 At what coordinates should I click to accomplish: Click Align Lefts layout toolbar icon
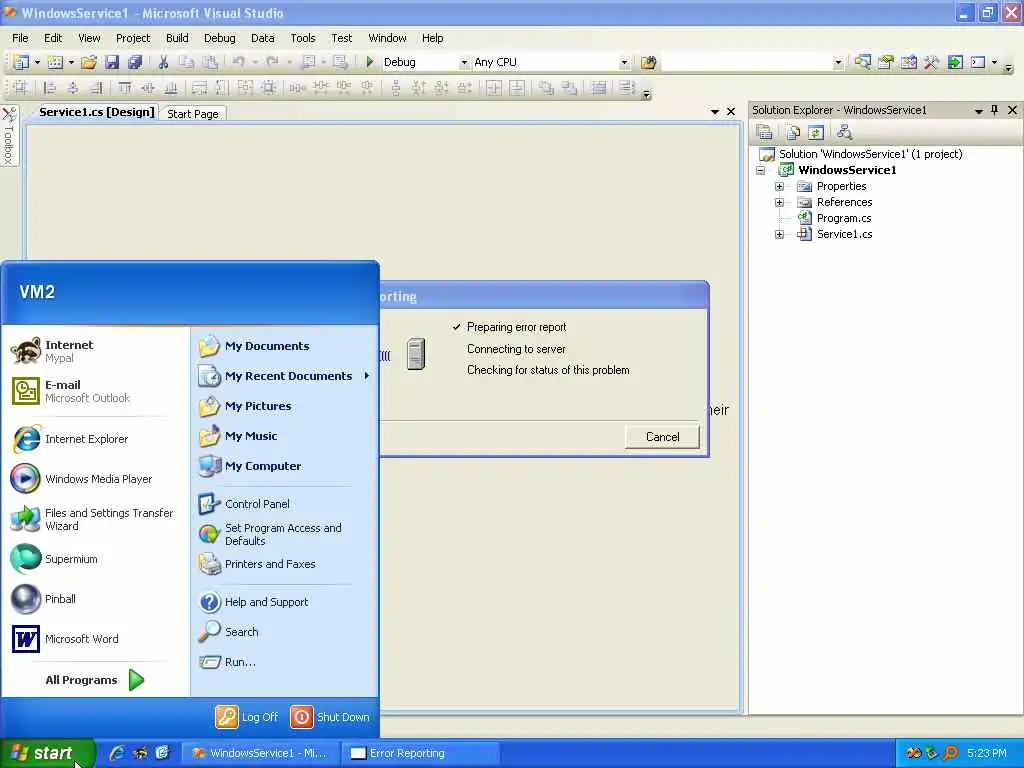(49, 88)
